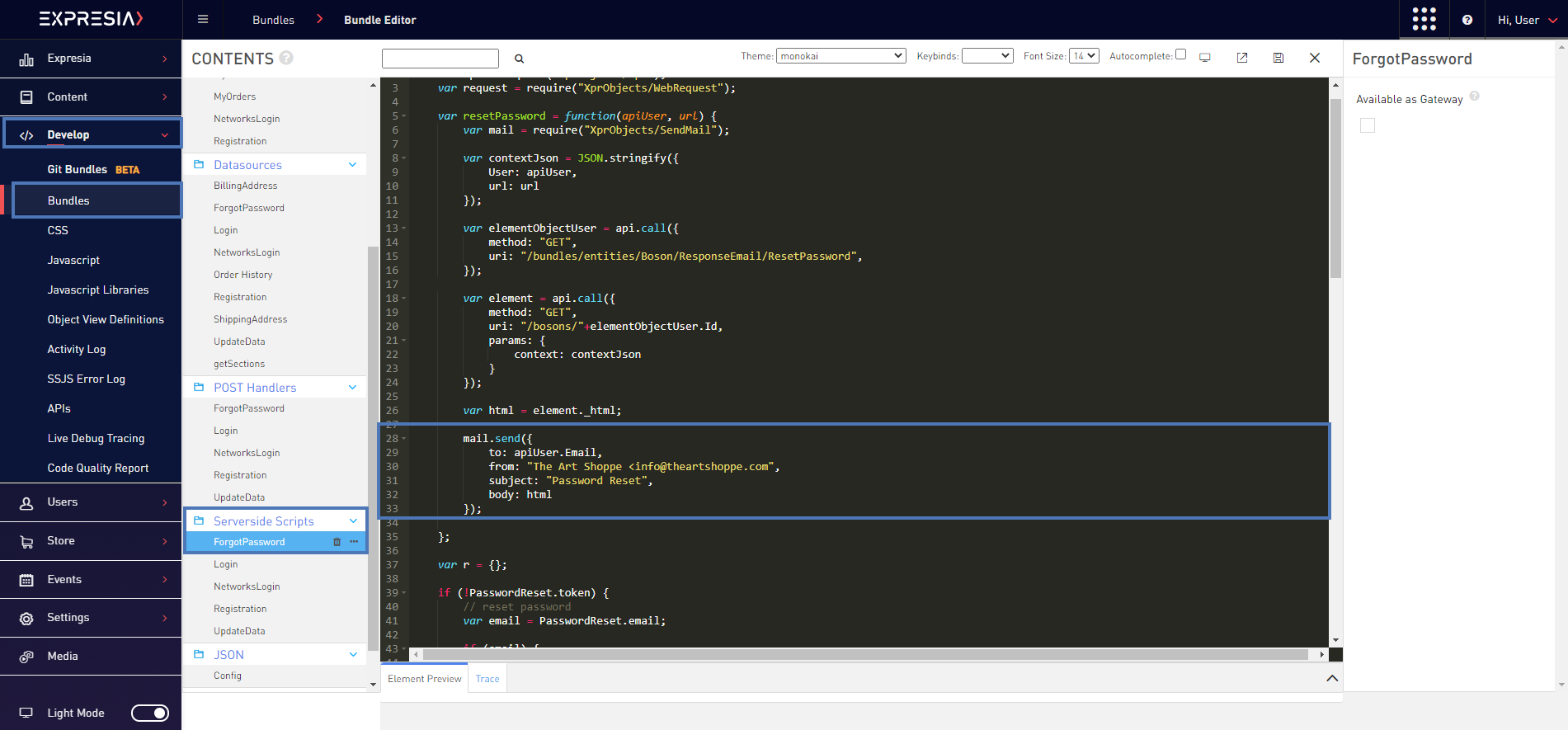The image size is (1568, 730).
Task: Open the Font Size dropdown
Action: tap(1084, 56)
